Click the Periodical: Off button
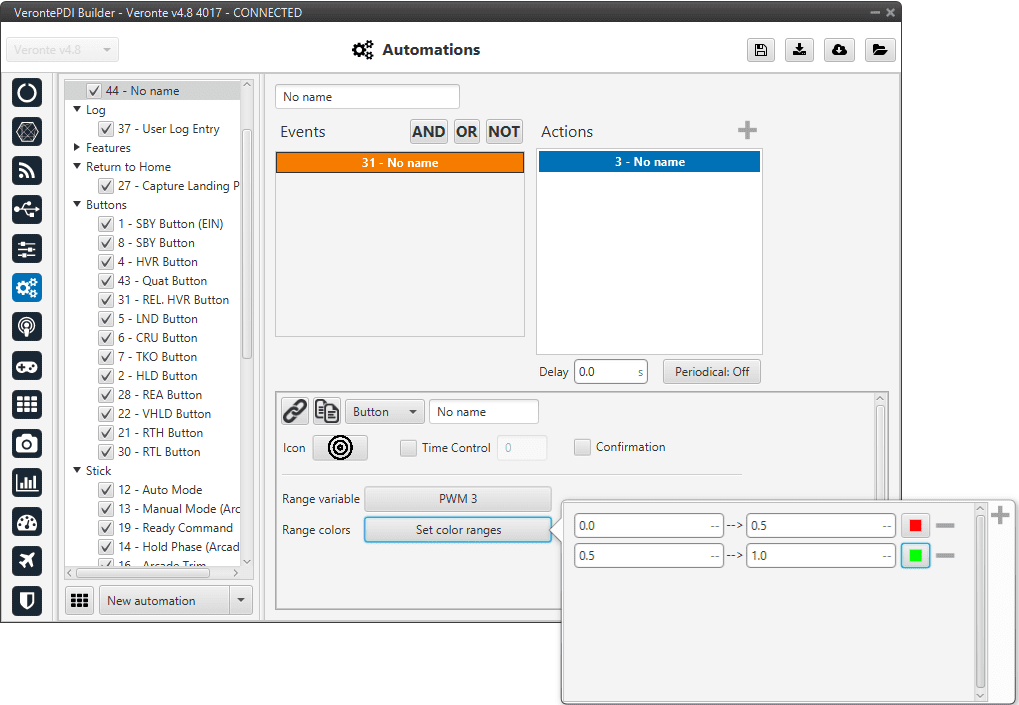 (711, 372)
